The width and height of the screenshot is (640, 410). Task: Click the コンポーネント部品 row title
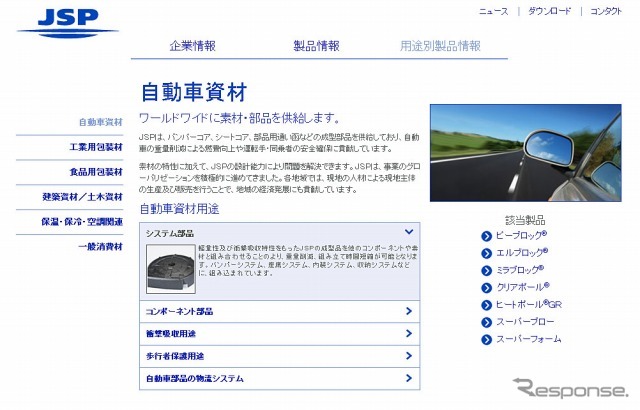pos(179,312)
